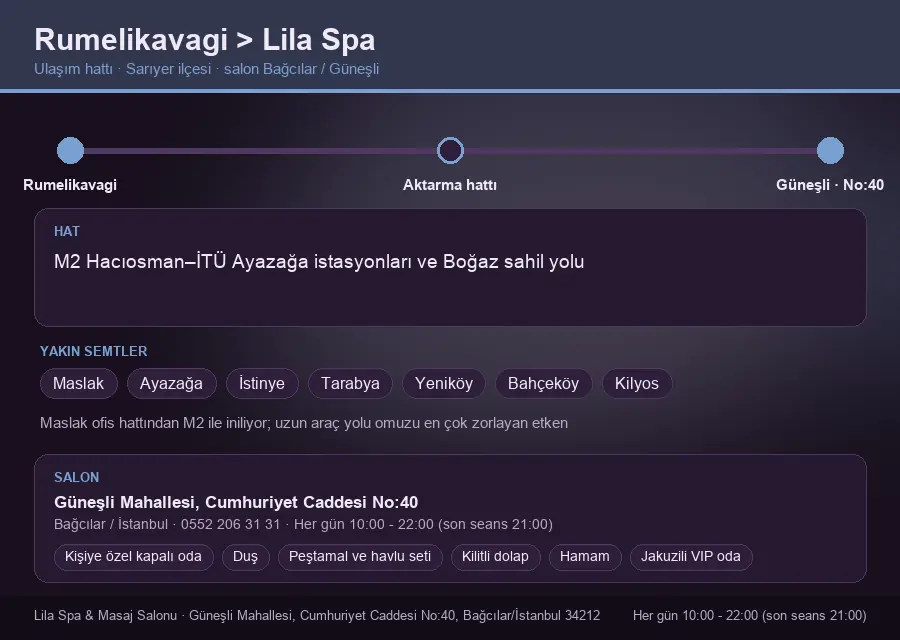This screenshot has width=900, height=640.
Task: Click the footer hours 'Her gün 10:00 - 22:00'
Action: pyautogui.click(x=750, y=615)
